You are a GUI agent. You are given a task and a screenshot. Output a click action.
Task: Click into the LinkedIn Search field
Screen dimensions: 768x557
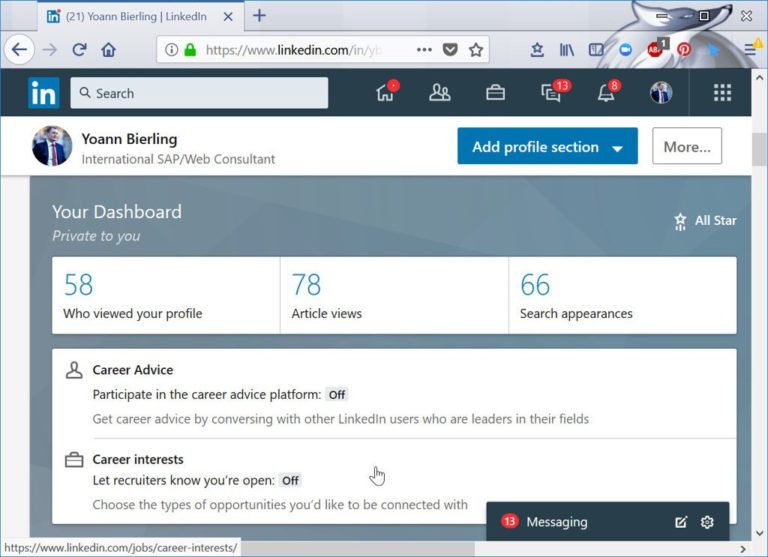click(200, 93)
